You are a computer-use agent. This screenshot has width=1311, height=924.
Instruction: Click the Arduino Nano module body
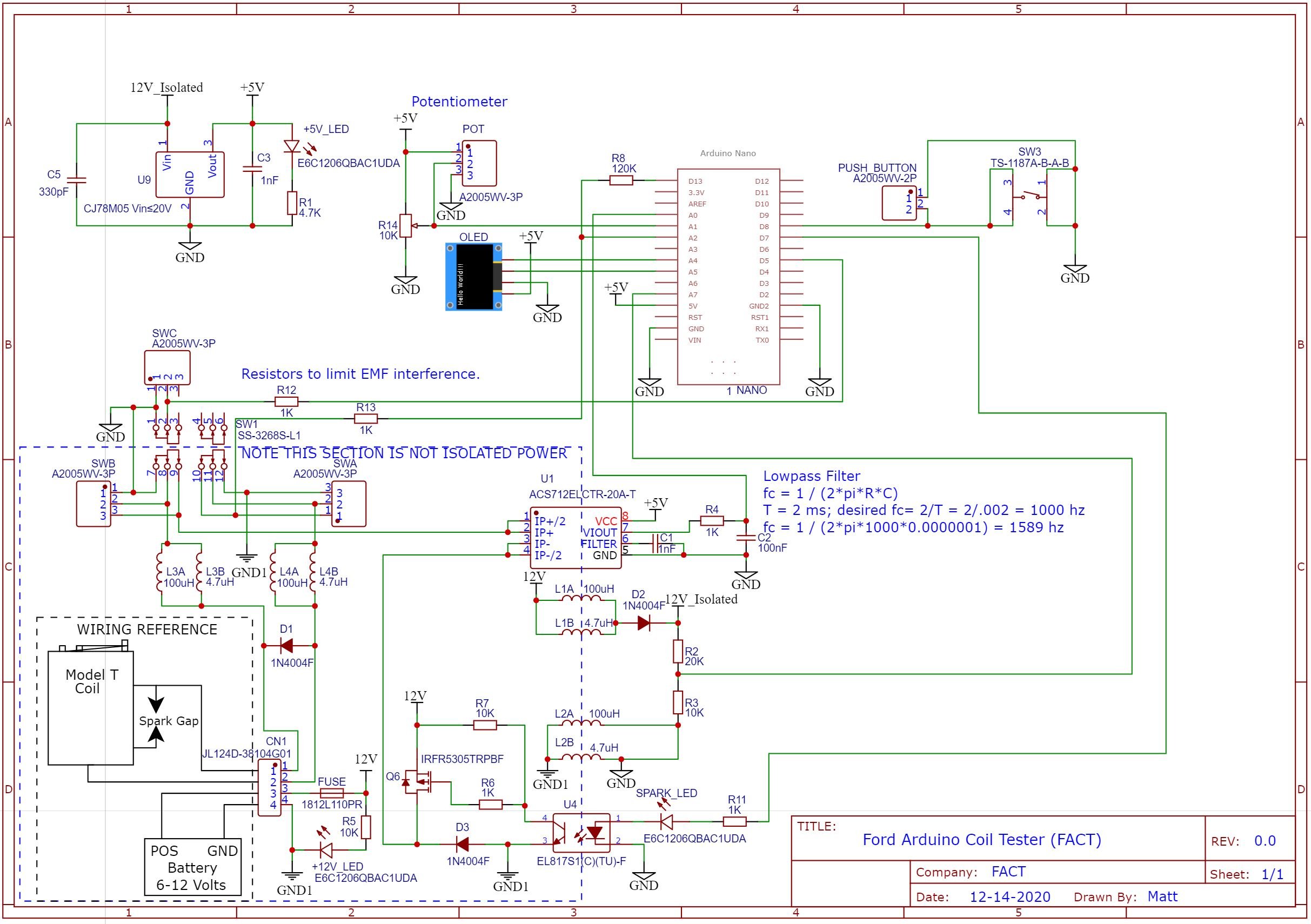pyautogui.click(x=728, y=277)
